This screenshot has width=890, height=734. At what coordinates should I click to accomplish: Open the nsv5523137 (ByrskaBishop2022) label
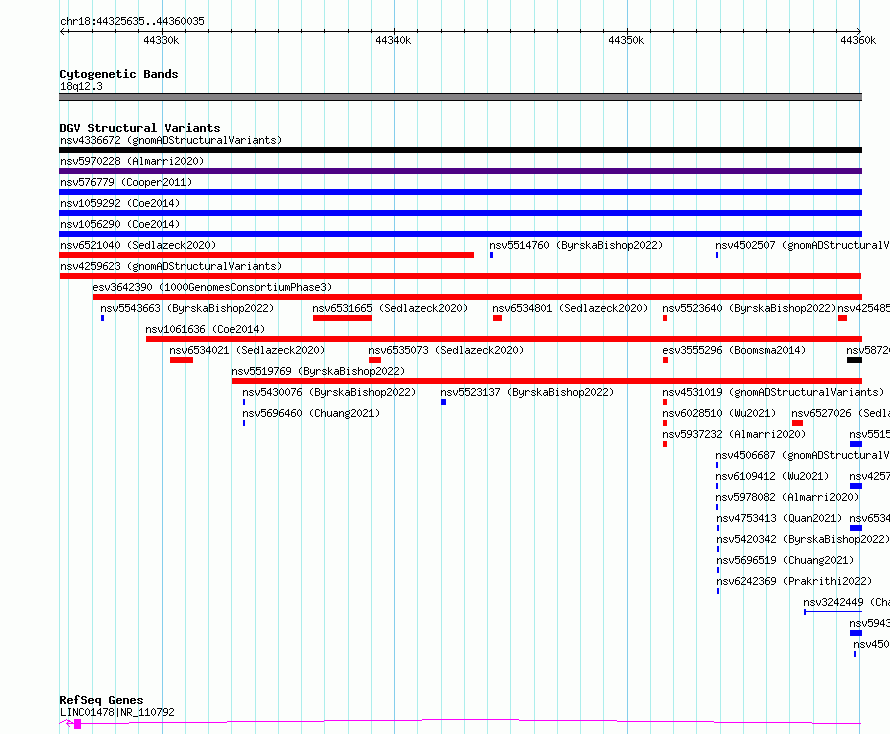(527, 392)
